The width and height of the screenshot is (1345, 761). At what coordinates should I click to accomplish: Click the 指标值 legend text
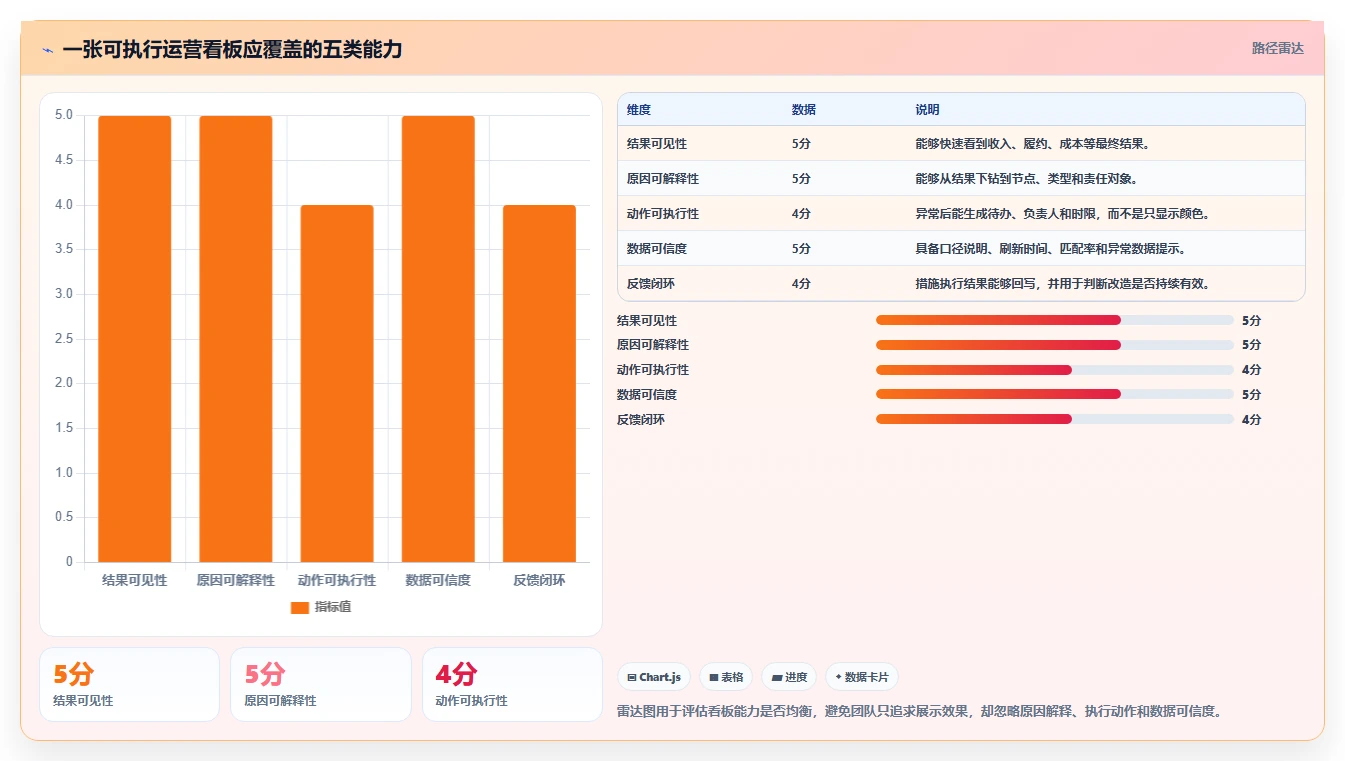click(333, 607)
